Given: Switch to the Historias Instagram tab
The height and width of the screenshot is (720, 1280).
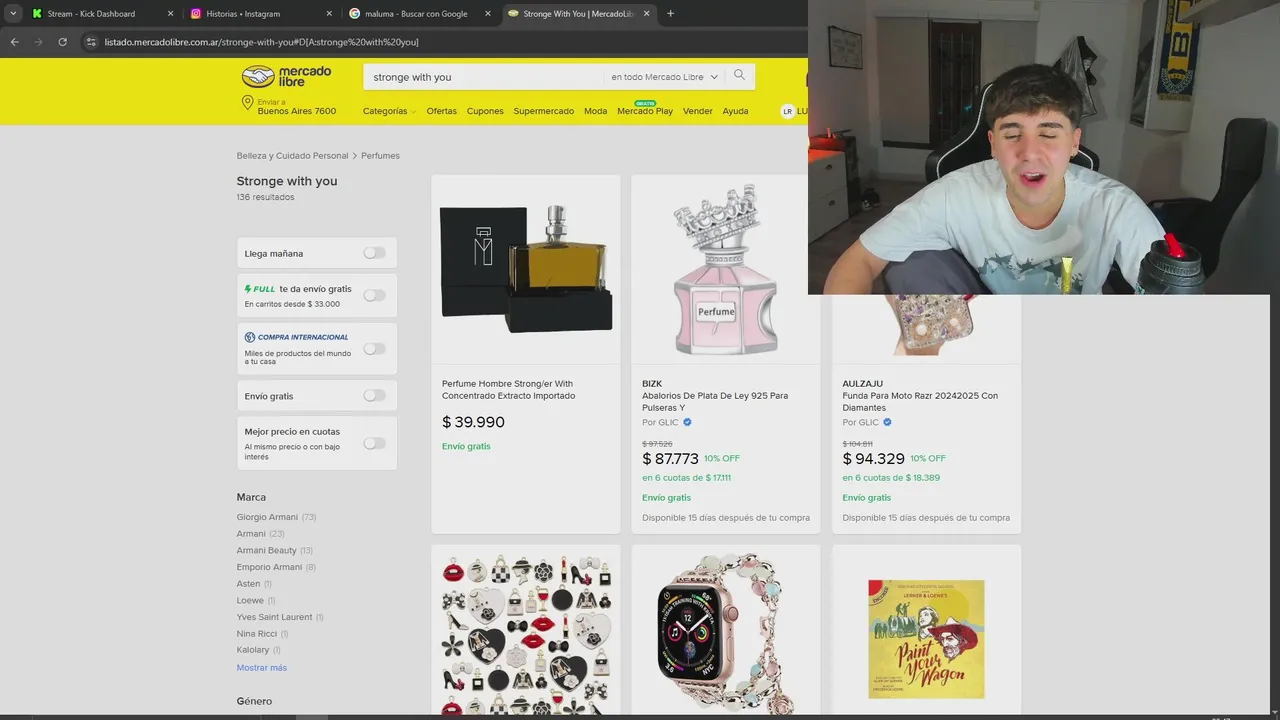Looking at the screenshot, I should [x=262, y=14].
